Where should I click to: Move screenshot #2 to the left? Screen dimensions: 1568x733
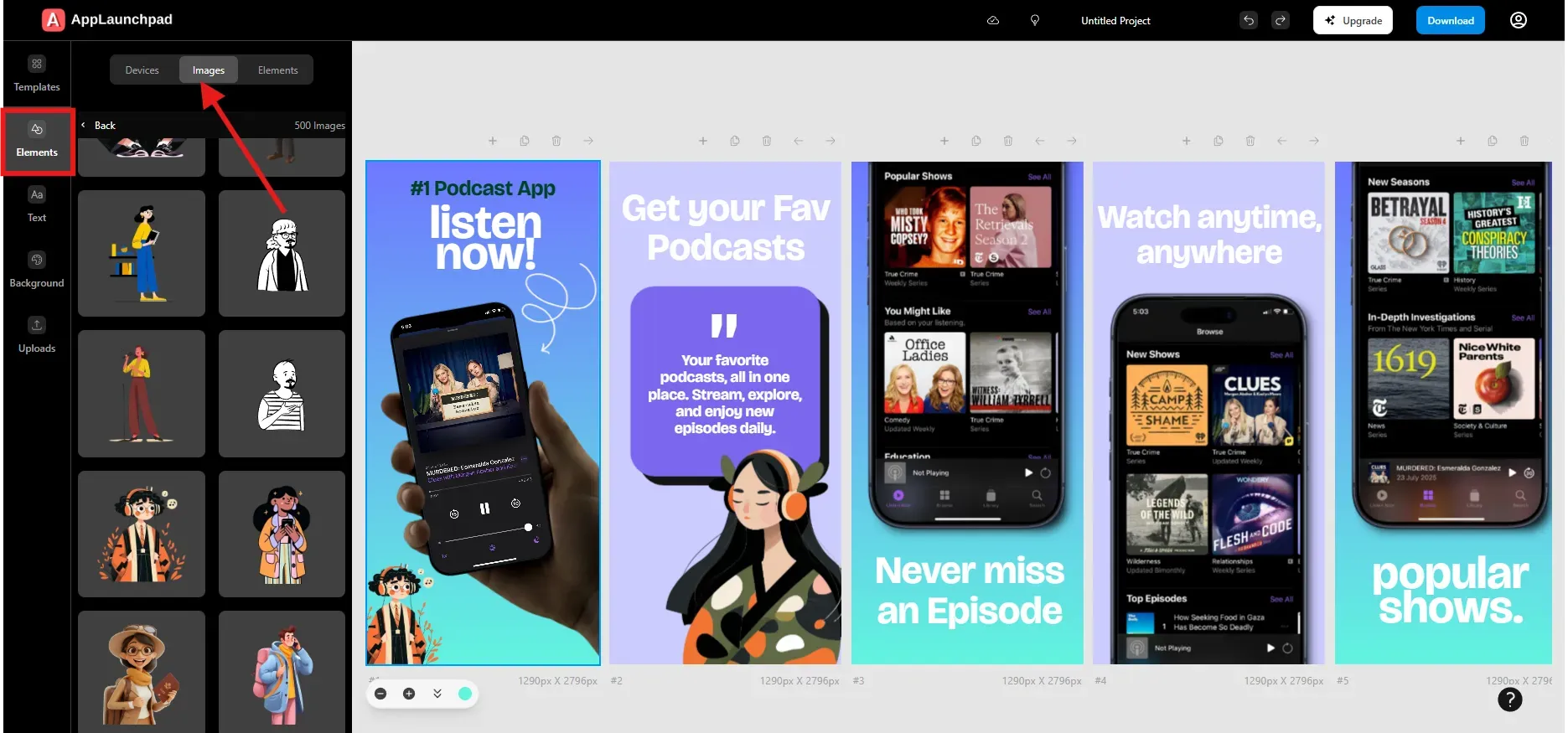tap(799, 141)
